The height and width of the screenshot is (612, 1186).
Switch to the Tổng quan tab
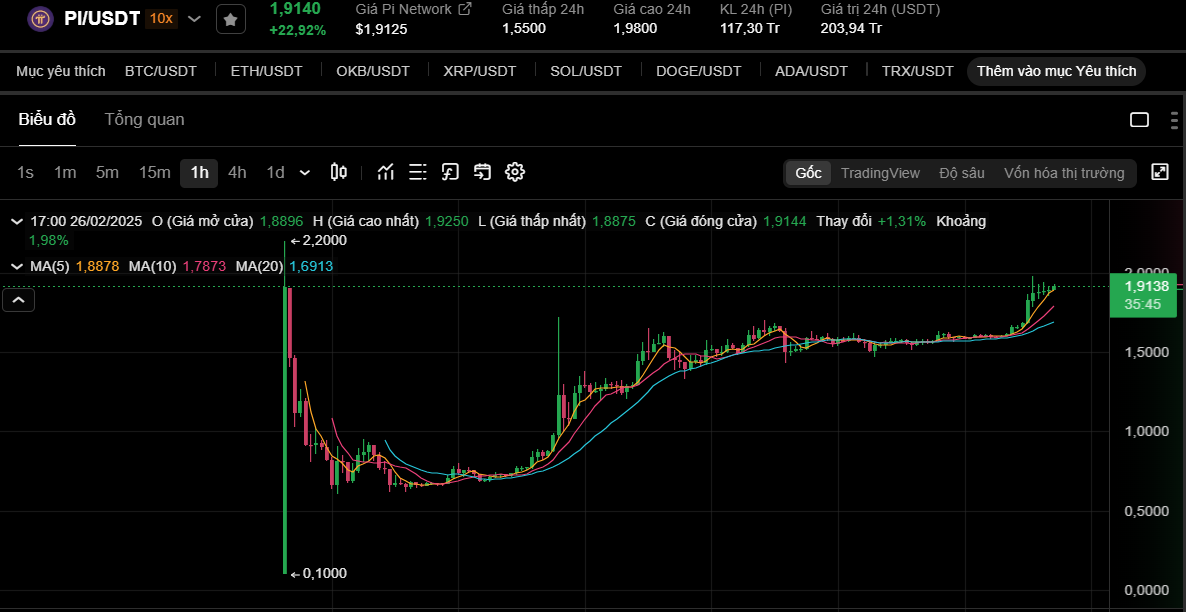pos(142,119)
